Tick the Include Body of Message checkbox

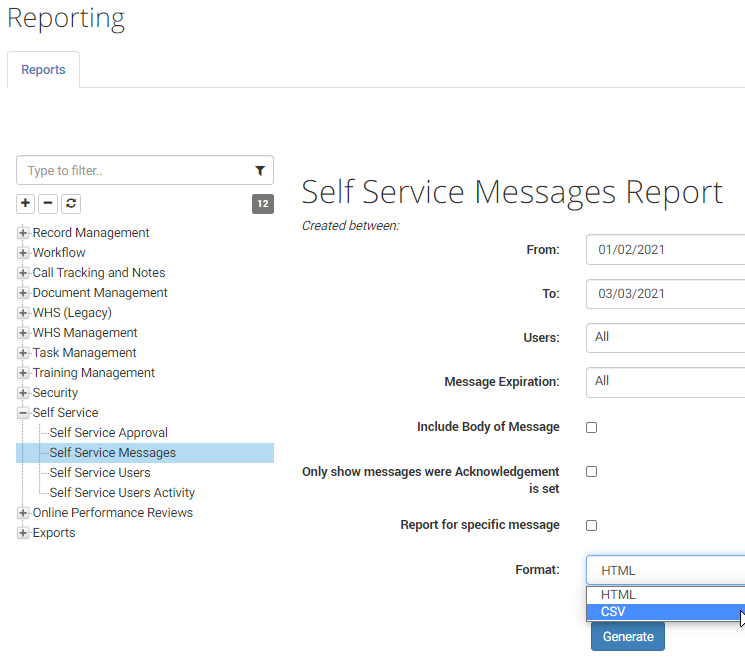[592, 428]
